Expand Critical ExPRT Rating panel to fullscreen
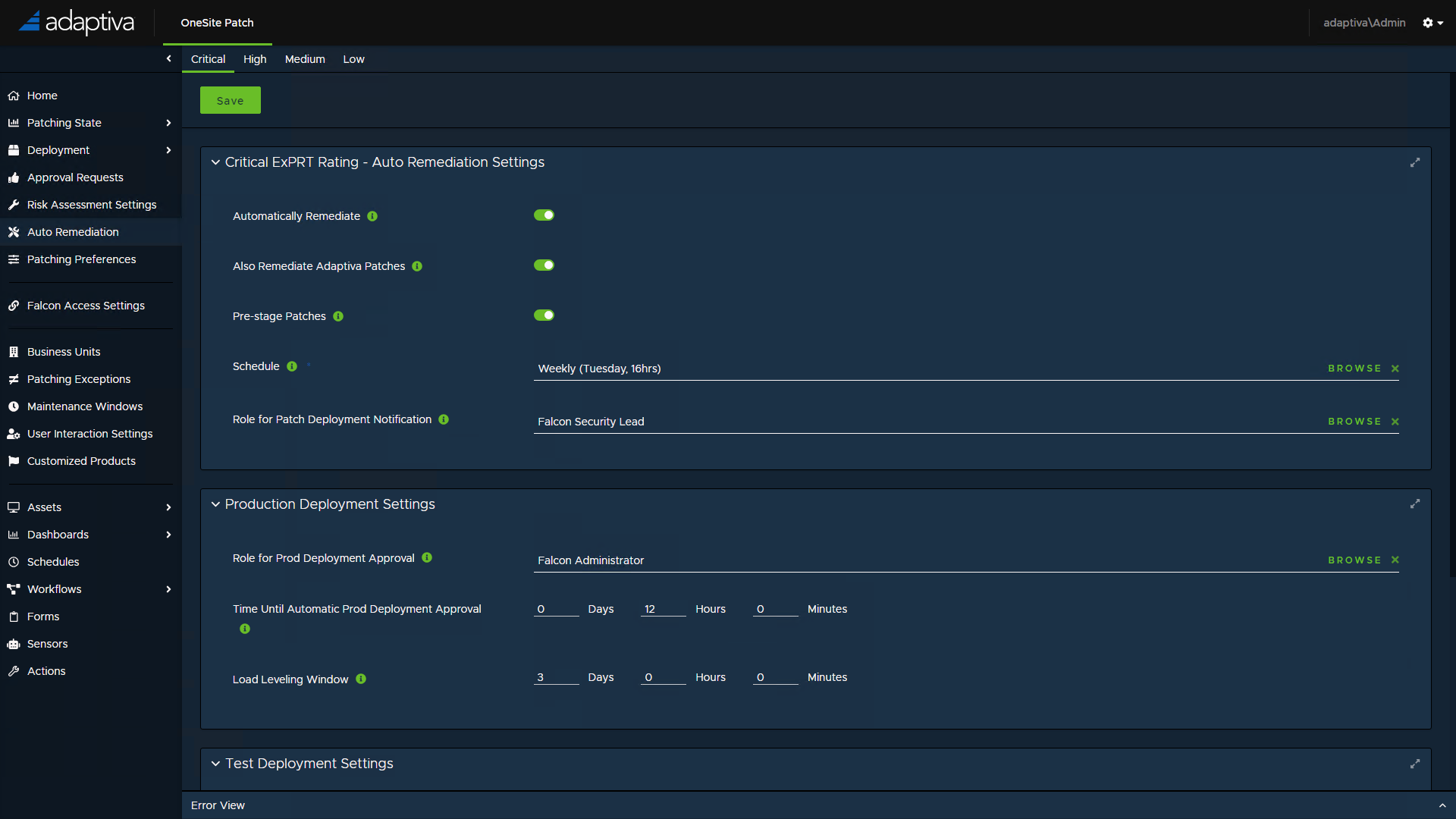This screenshot has width=1456, height=819. pos(1415,162)
